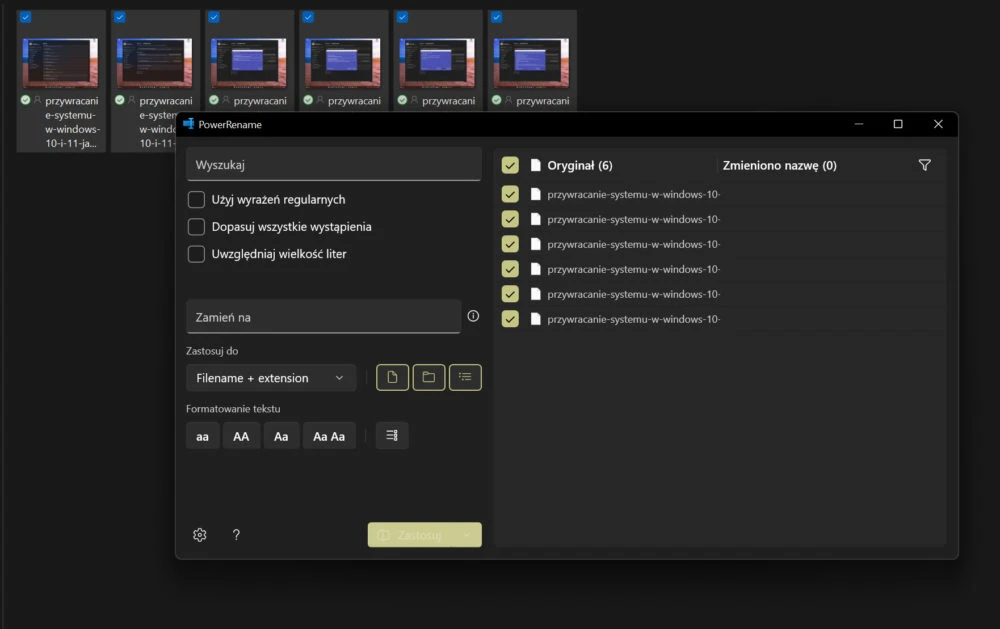This screenshot has height=629, width=1000.
Task: Enable Uwzględniaj wielkość liter checkbox
Action: (x=196, y=254)
